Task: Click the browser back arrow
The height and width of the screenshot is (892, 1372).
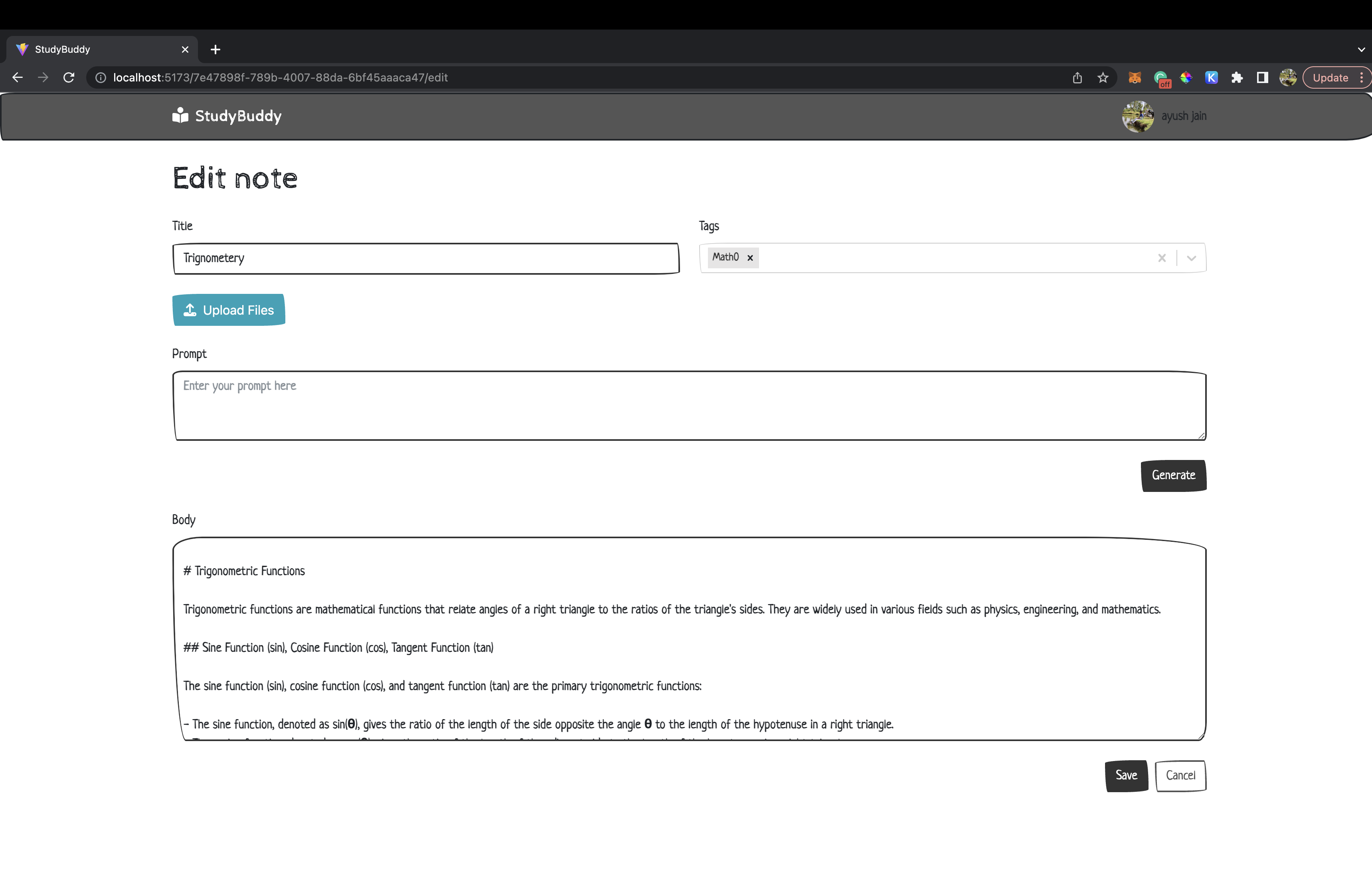Action: [x=17, y=77]
